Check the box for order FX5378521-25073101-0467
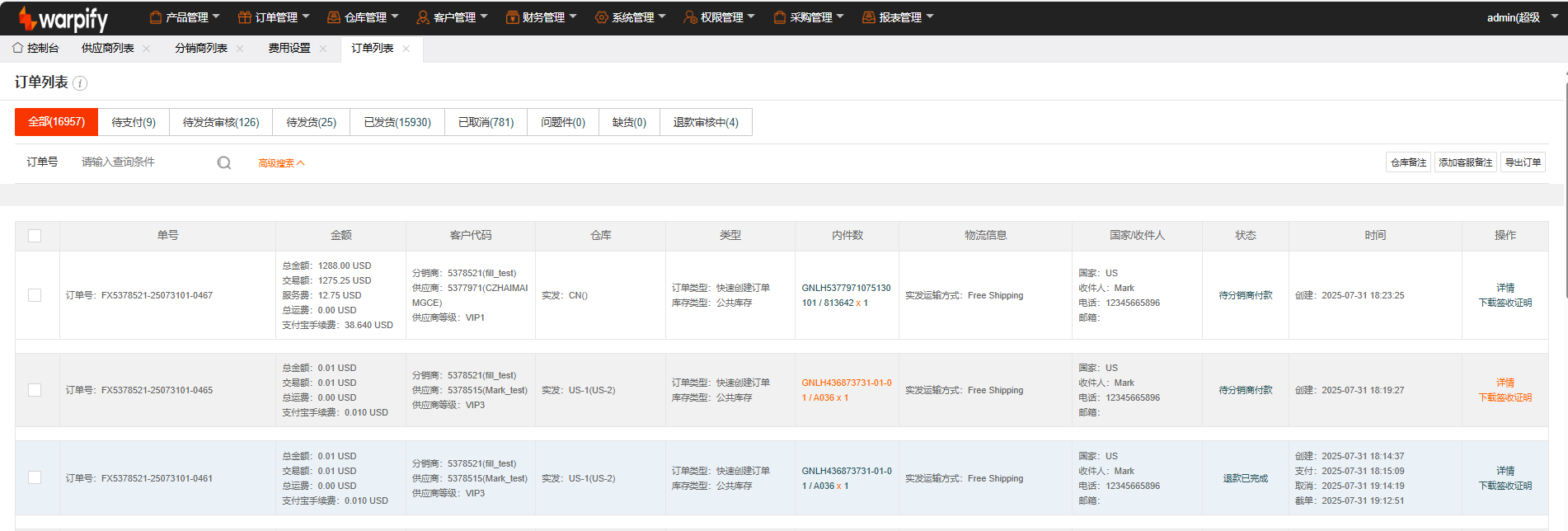This screenshot has width=1568, height=531. pos(35,295)
